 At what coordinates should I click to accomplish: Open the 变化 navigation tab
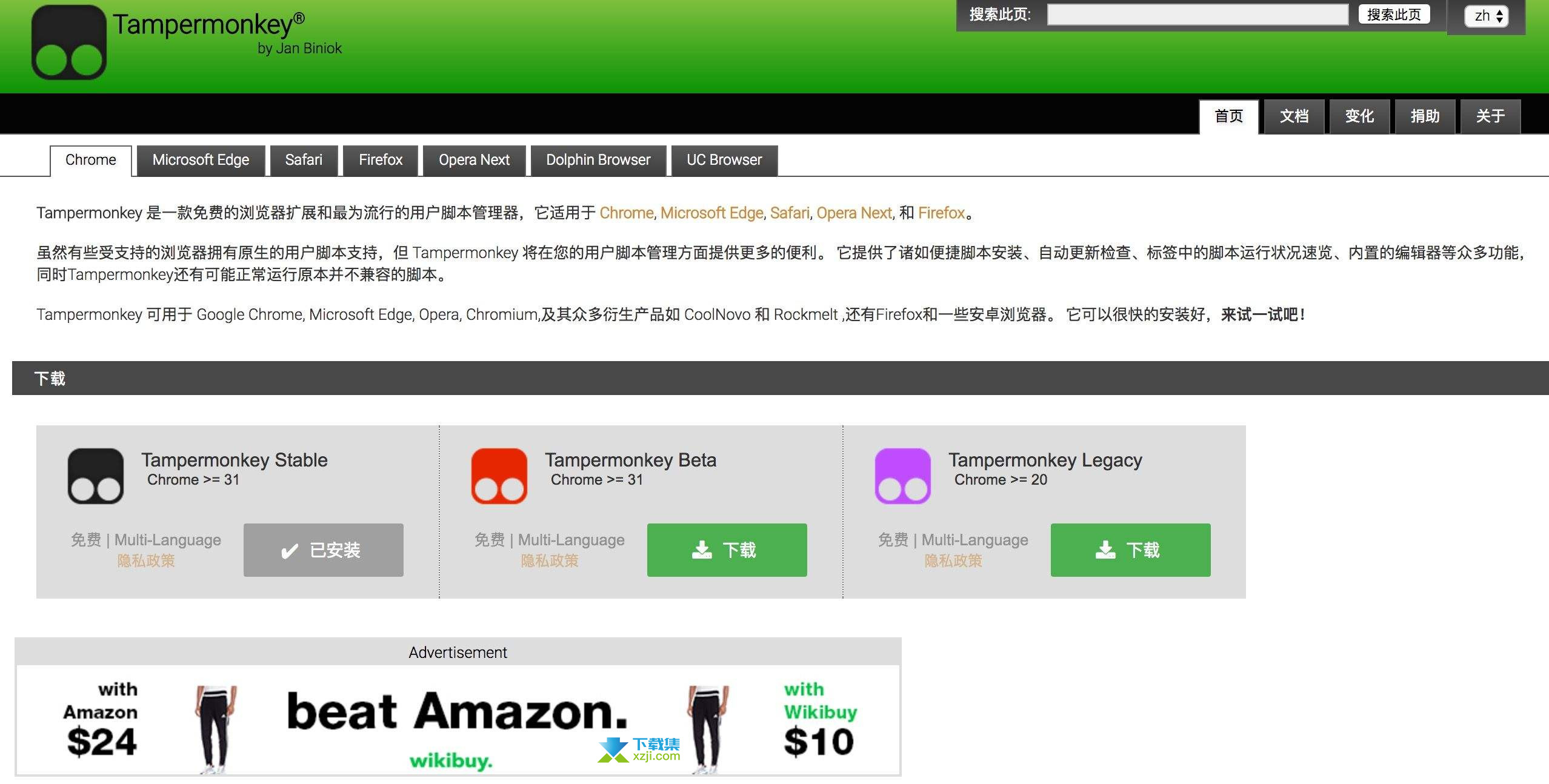(1360, 116)
